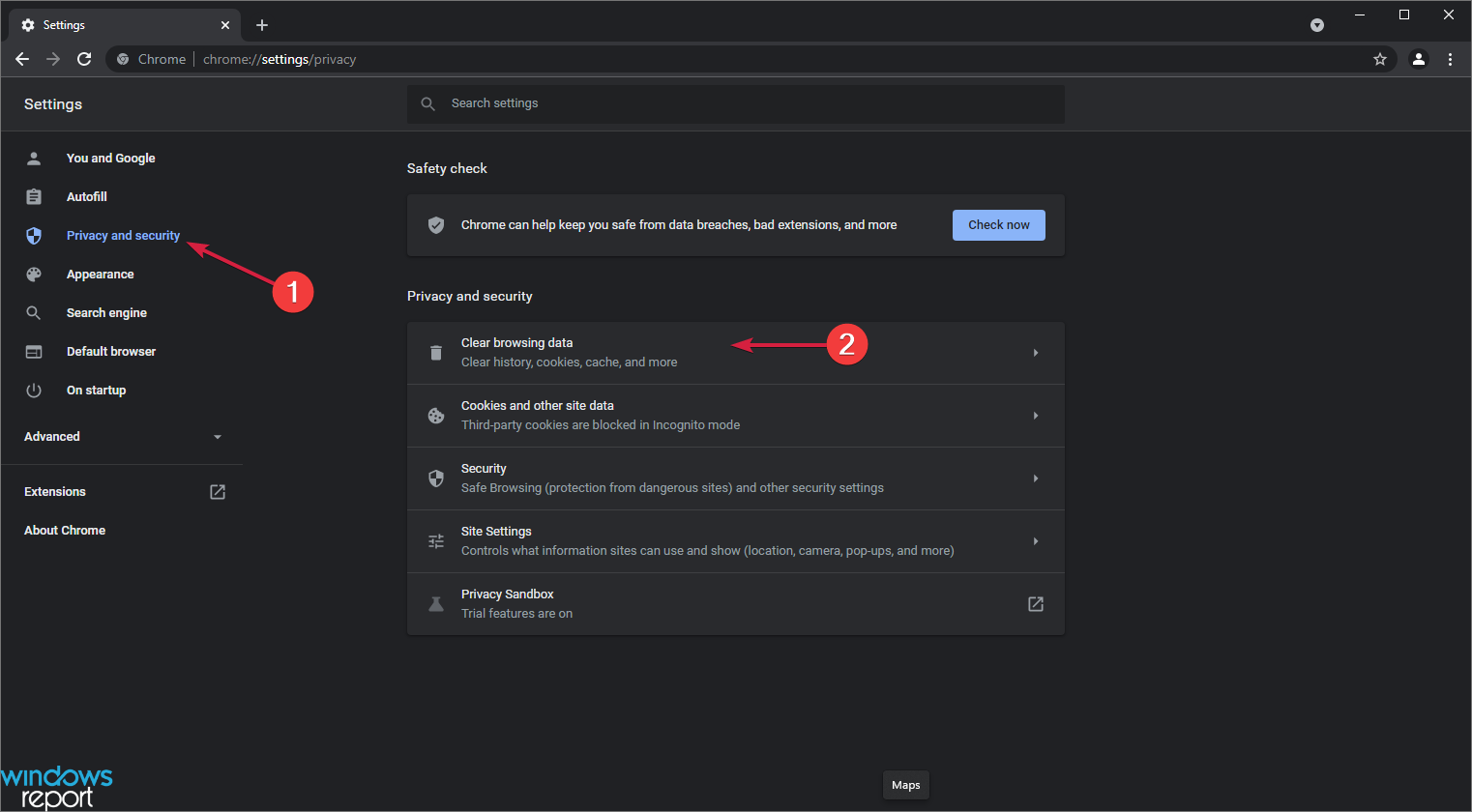Expand the Security row arrow
The width and height of the screenshot is (1472, 812).
[x=1036, y=478]
